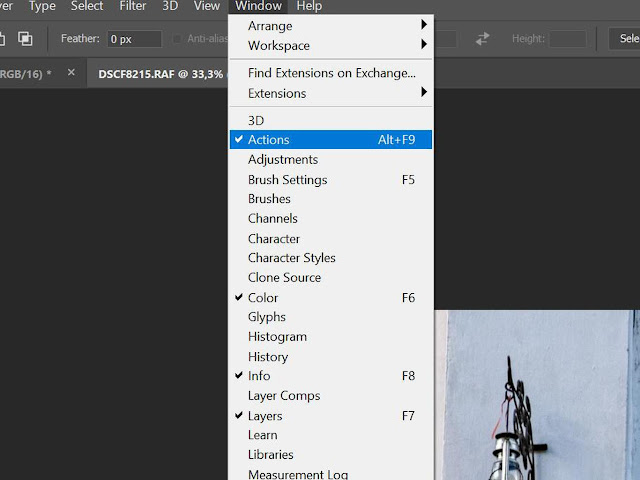640x480 pixels.
Task: Toggle the Color panel checkmark
Action: 331,298
